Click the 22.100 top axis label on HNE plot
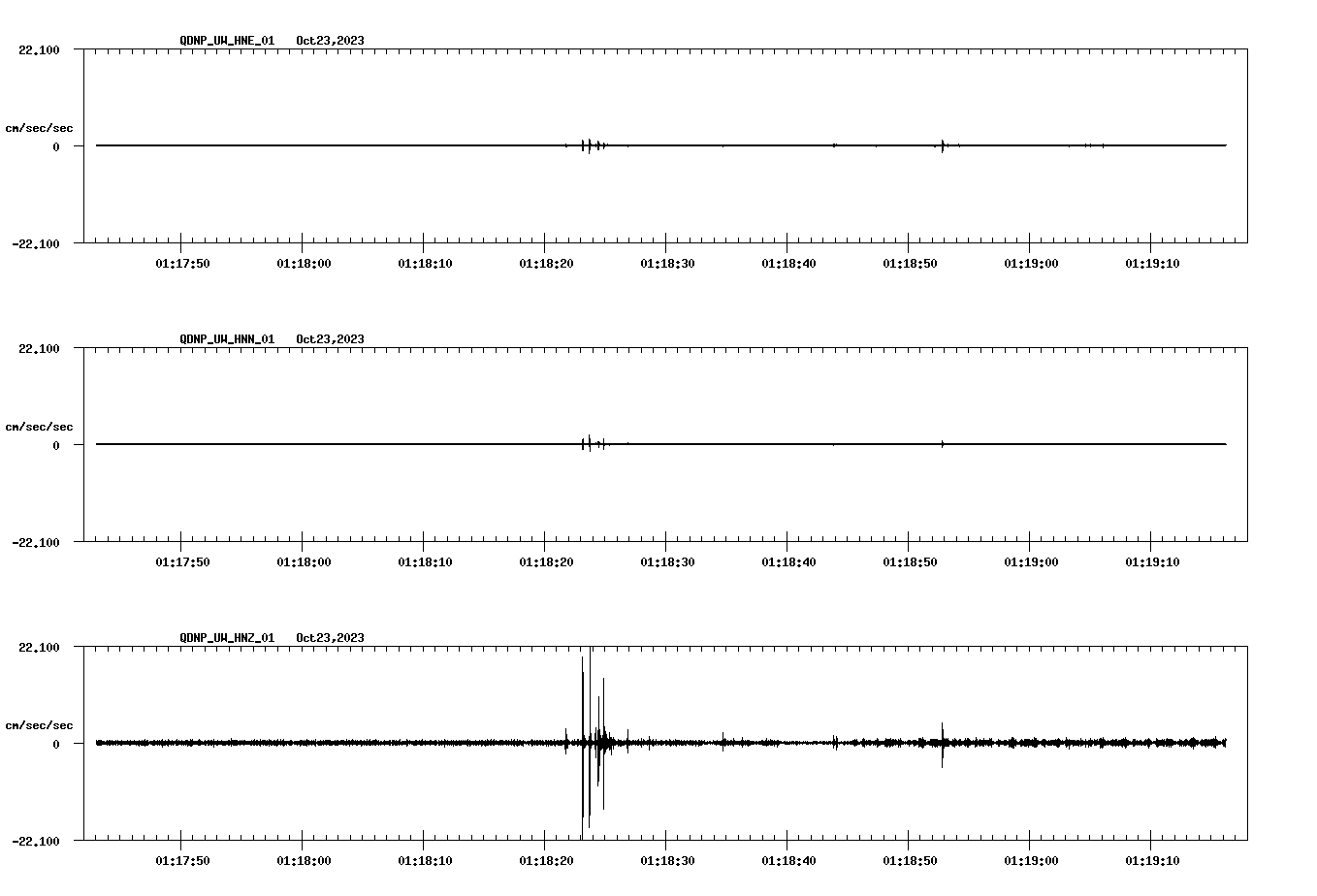The width and height of the screenshot is (1317, 896). pos(39,50)
